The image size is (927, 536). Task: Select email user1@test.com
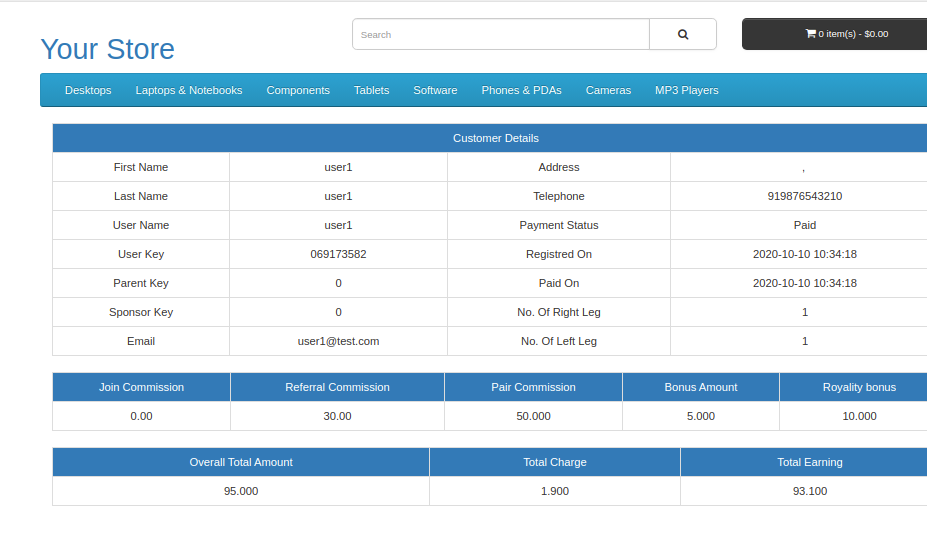pyautogui.click(x=338, y=341)
